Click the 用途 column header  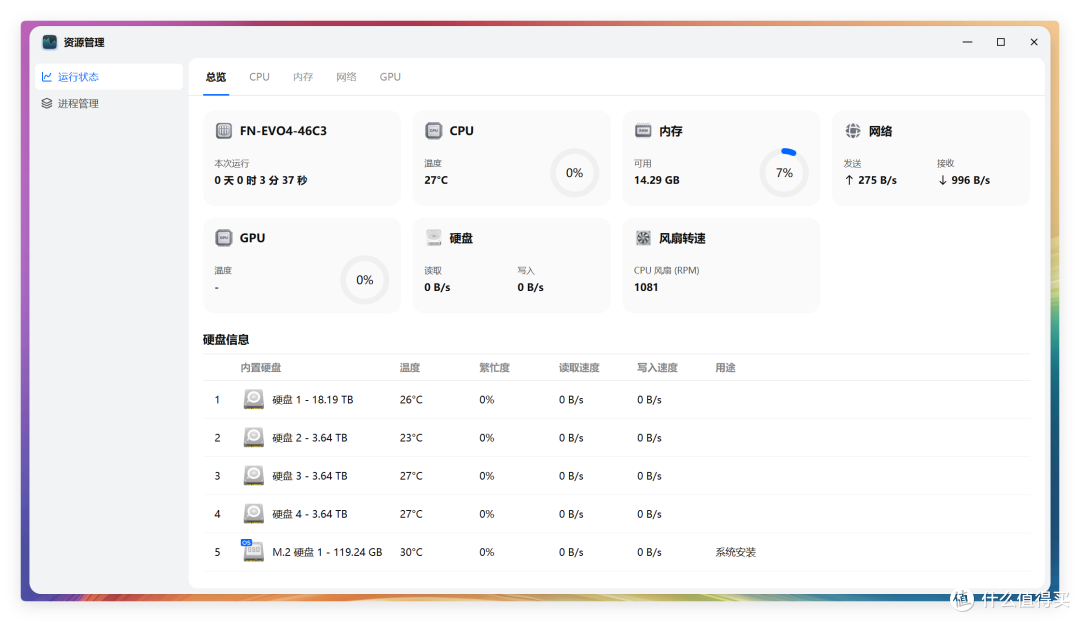point(725,368)
